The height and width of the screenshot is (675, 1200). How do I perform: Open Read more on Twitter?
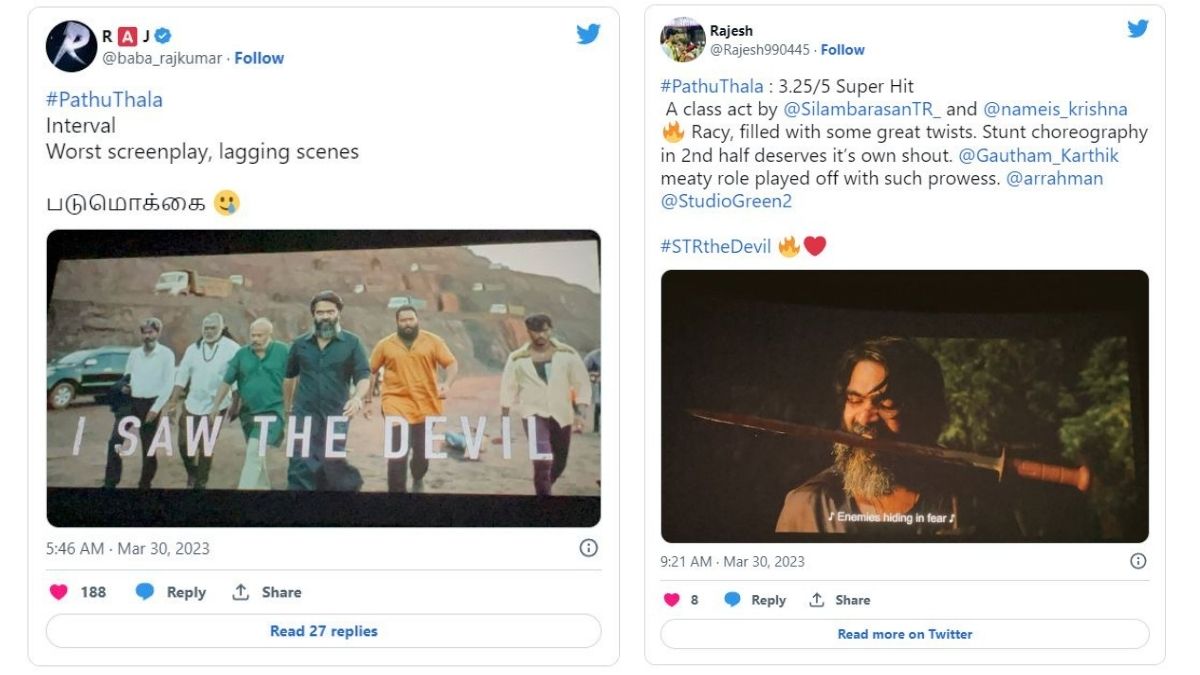coord(904,634)
